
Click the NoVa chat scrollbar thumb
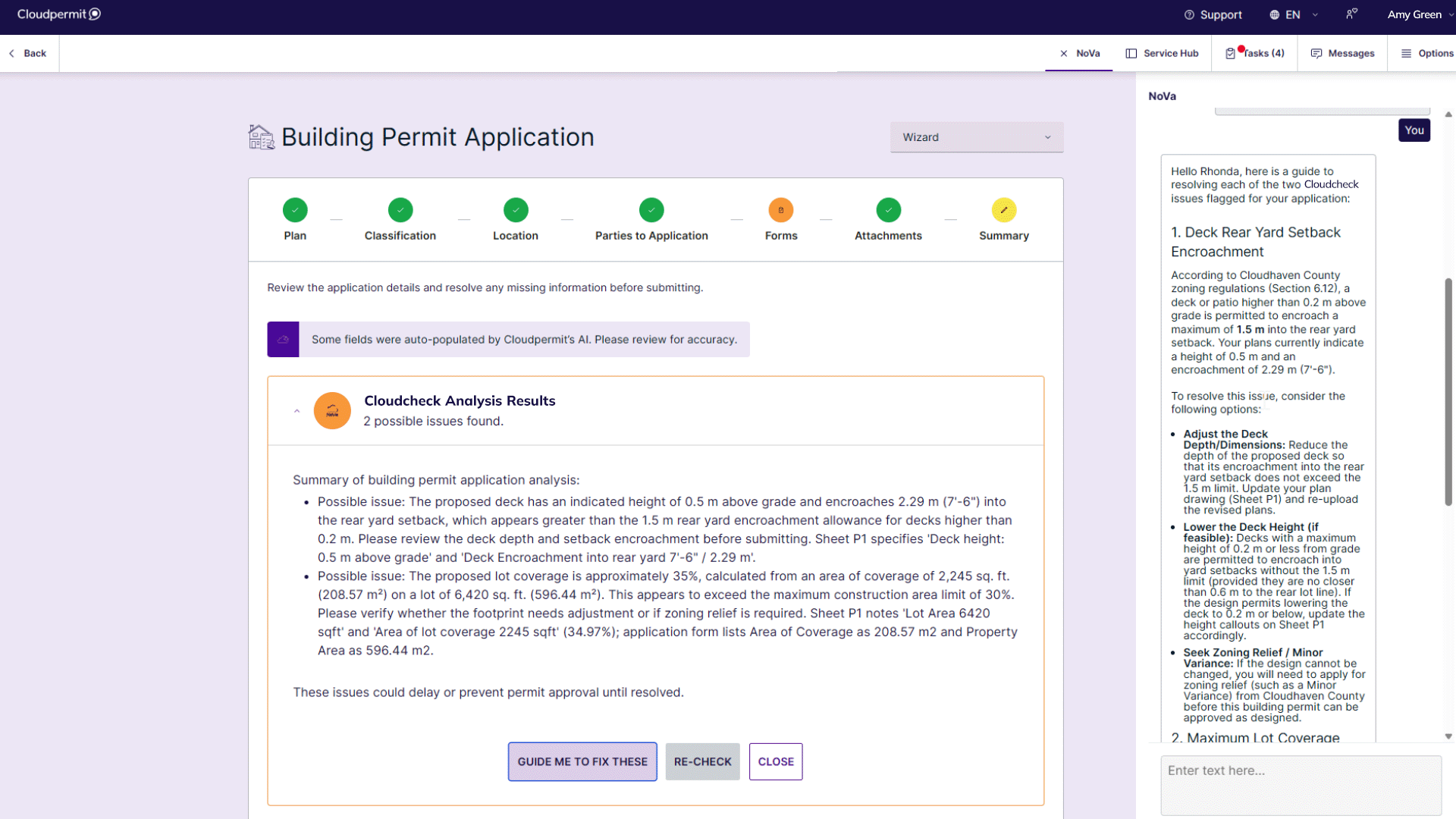[1448, 391]
